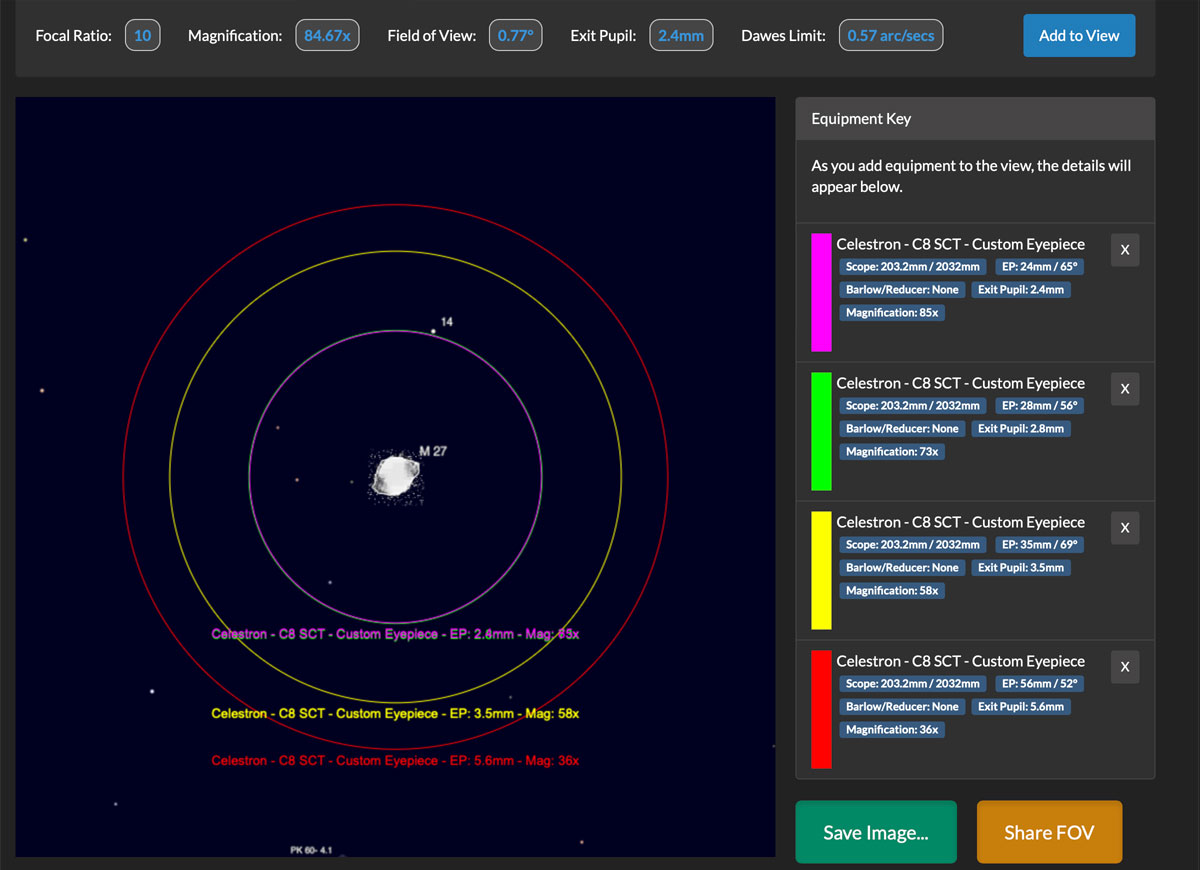Image resolution: width=1200 pixels, height=870 pixels.
Task: Click the Save Image button
Action: point(876,832)
